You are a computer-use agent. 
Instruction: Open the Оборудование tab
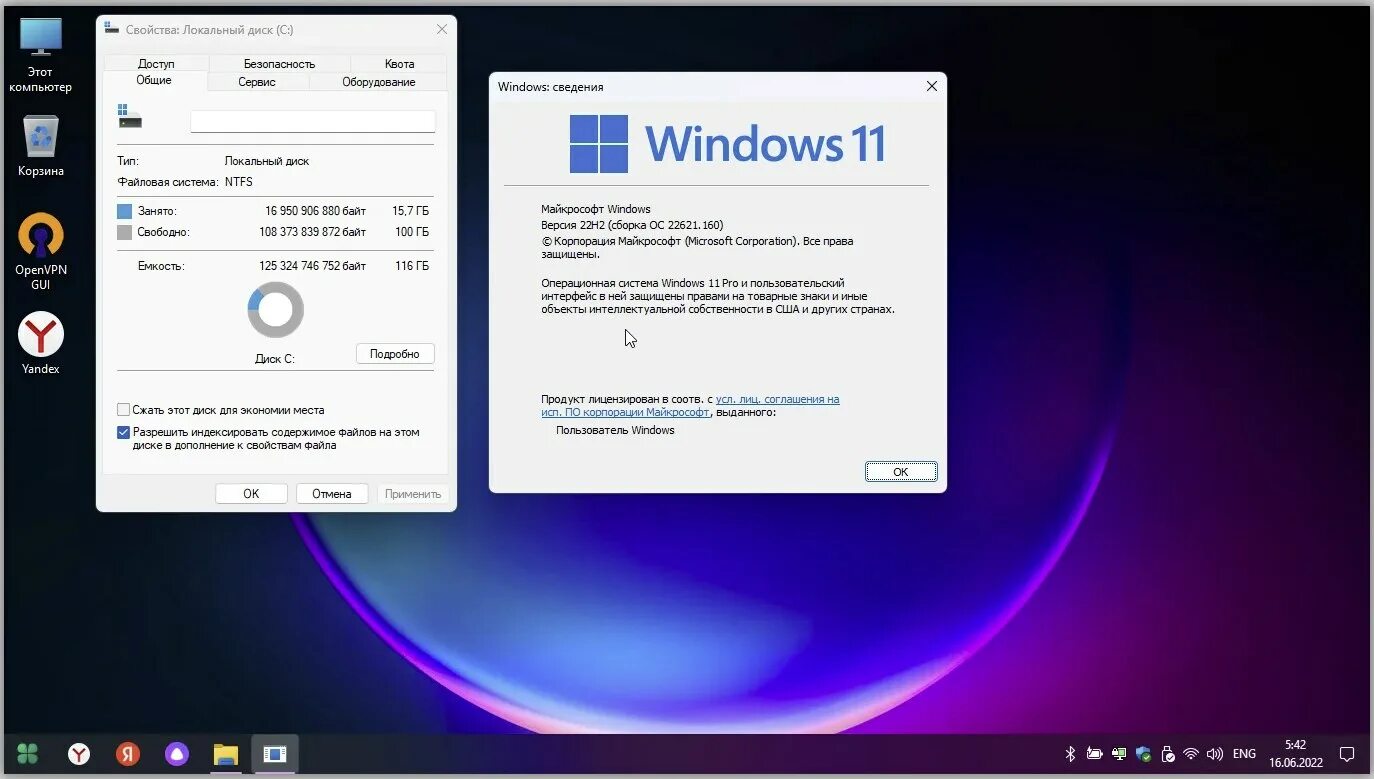pos(378,82)
